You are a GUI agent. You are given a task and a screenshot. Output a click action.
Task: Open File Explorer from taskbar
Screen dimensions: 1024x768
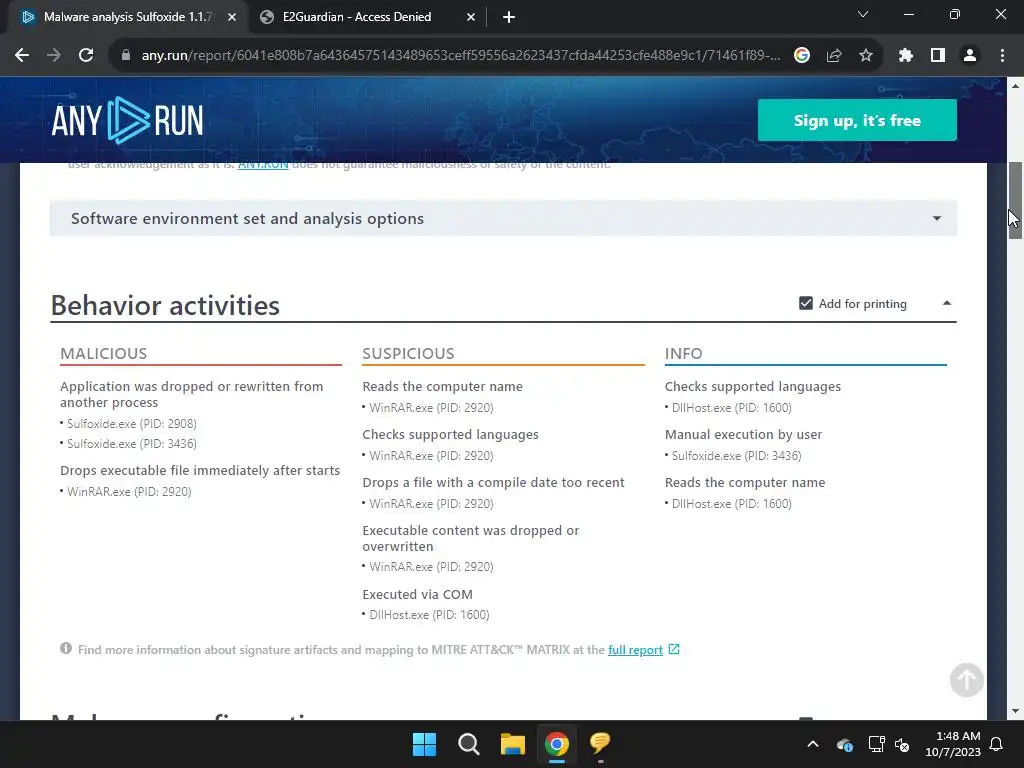513,744
